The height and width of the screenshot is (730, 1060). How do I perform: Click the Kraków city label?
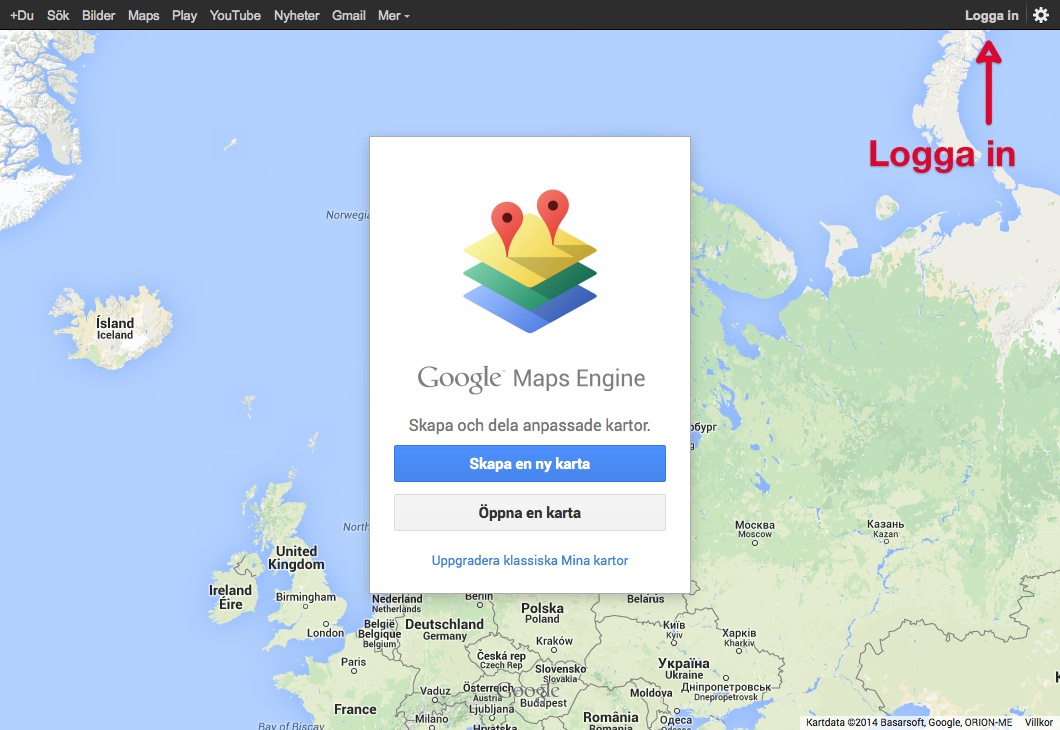click(x=554, y=641)
